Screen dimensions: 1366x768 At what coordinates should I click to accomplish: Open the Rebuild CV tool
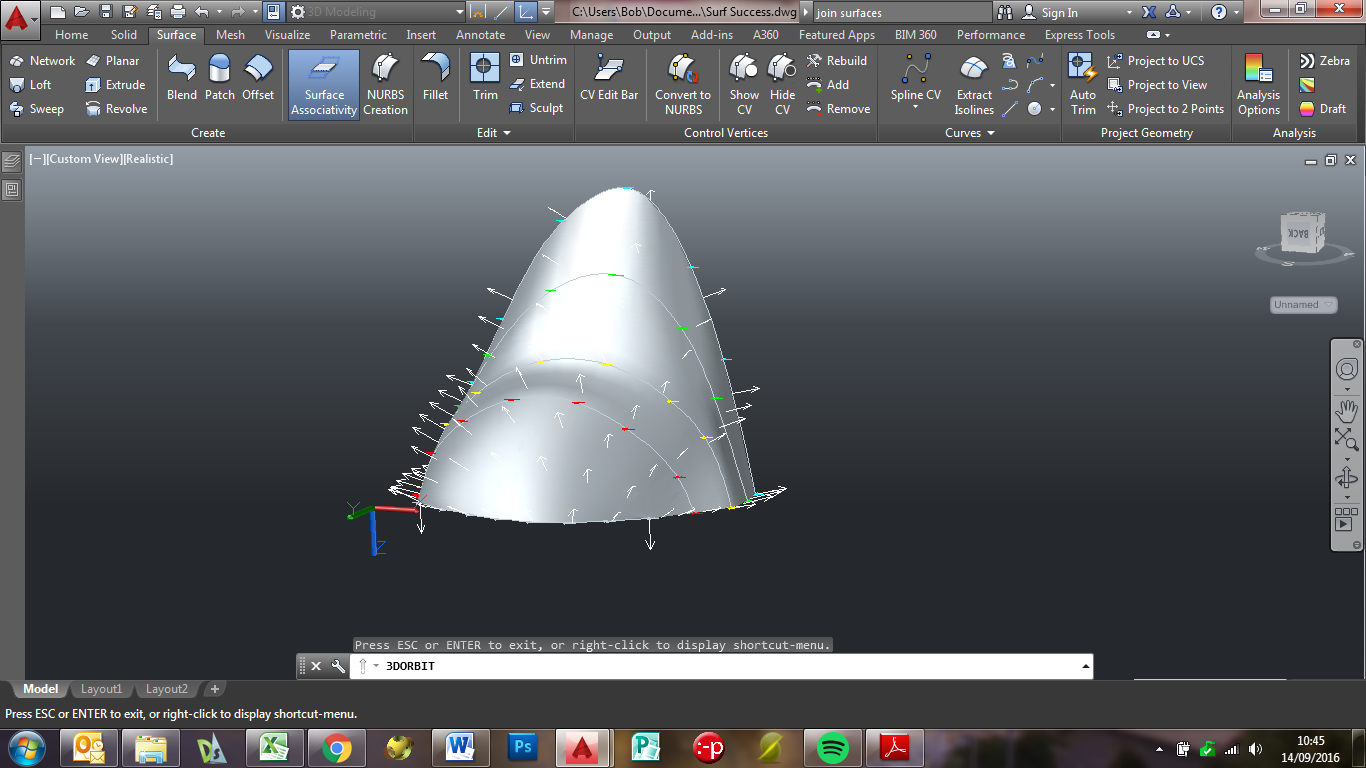tap(838, 60)
